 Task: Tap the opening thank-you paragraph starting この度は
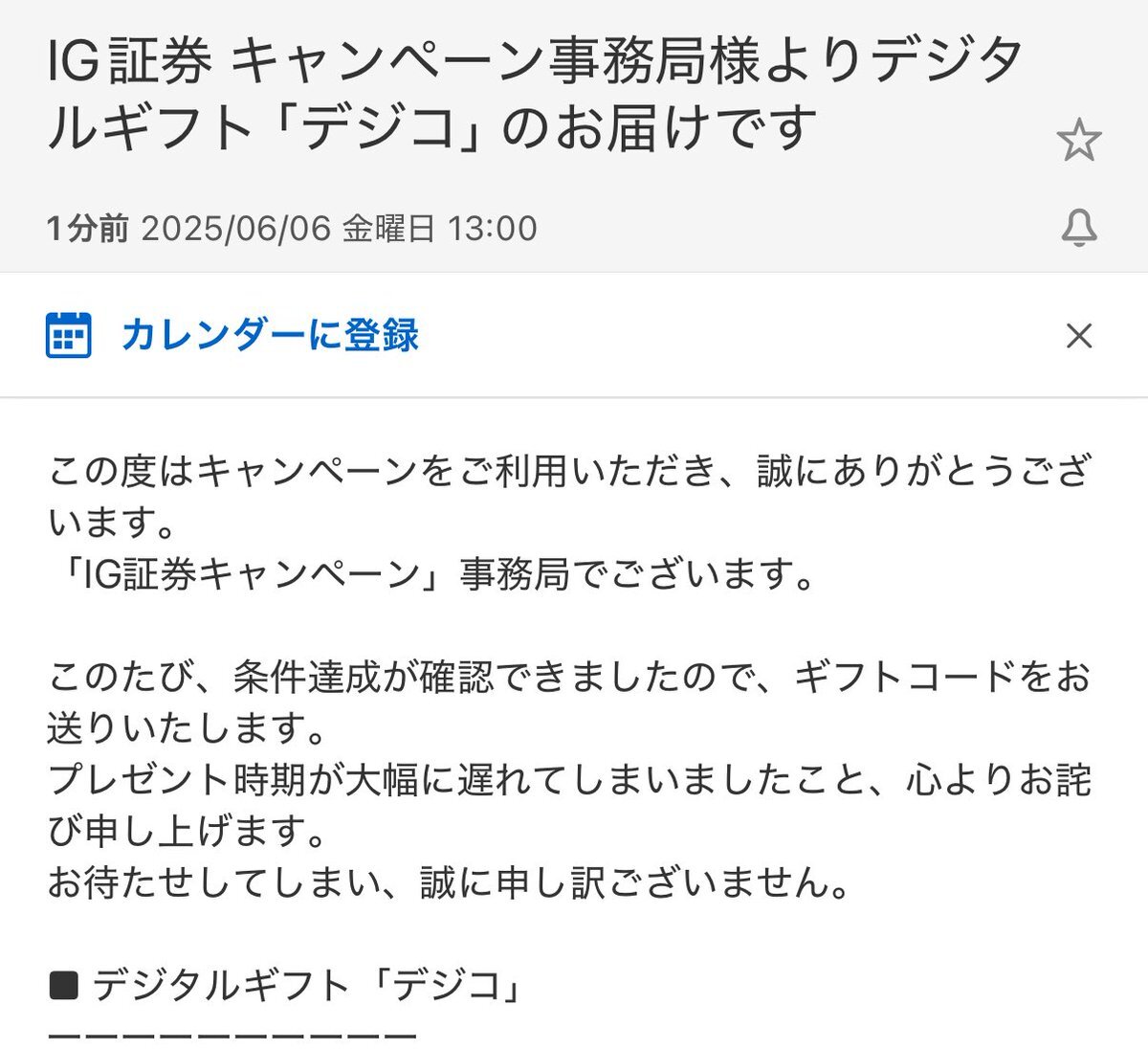pyautogui.click(x=569, y=497)
